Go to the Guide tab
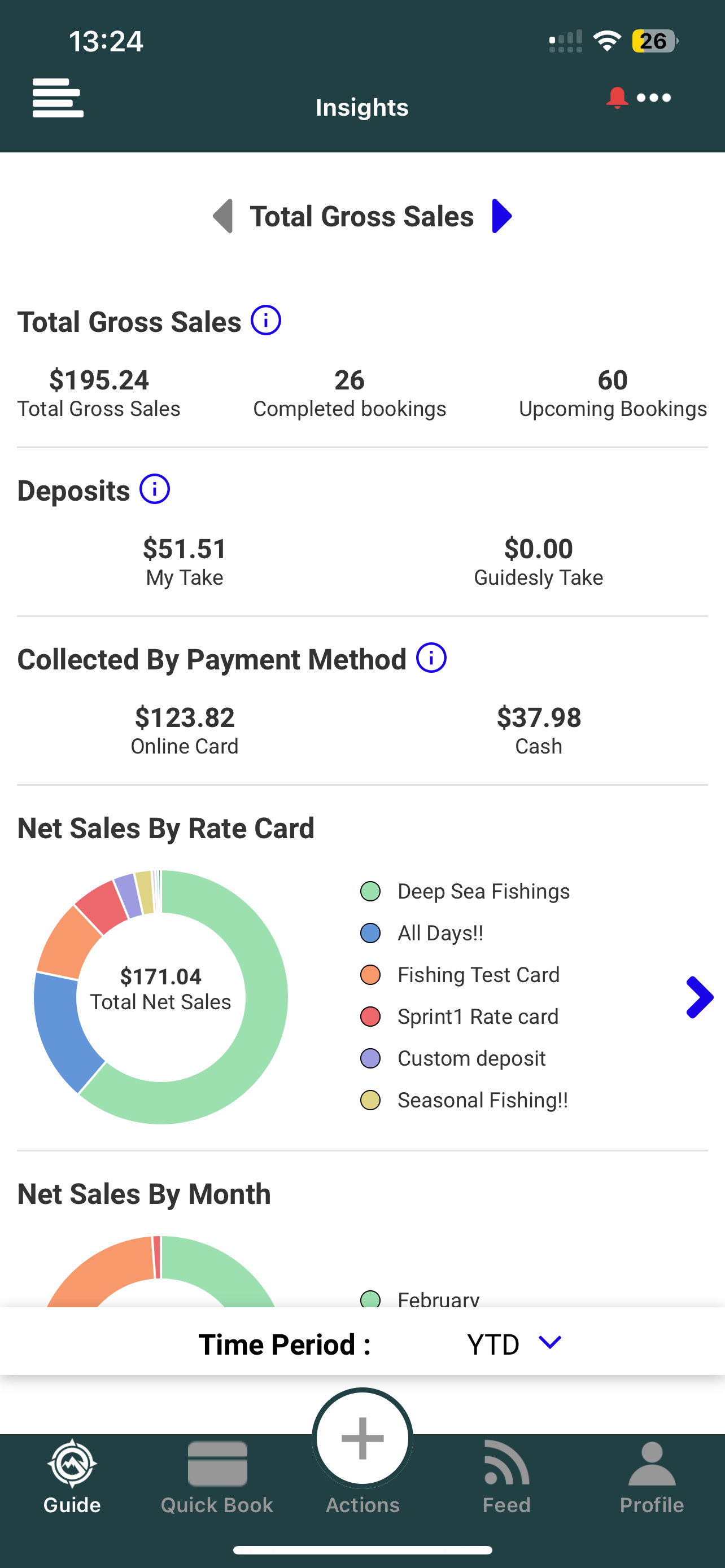725x1568 pixels. [x=72, y=1478]
